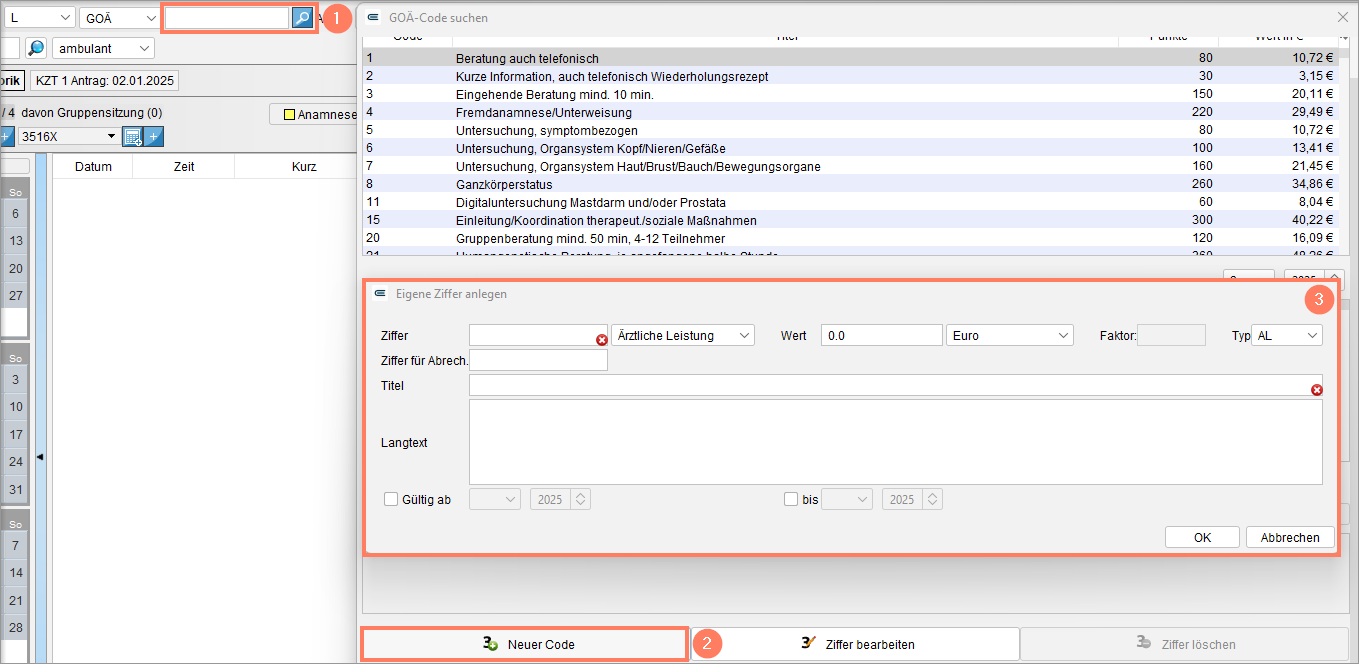This screenshot has height=664, width=1359.
Task: Collapse the calendar panel with the black arrow
Action: point(40,457)
